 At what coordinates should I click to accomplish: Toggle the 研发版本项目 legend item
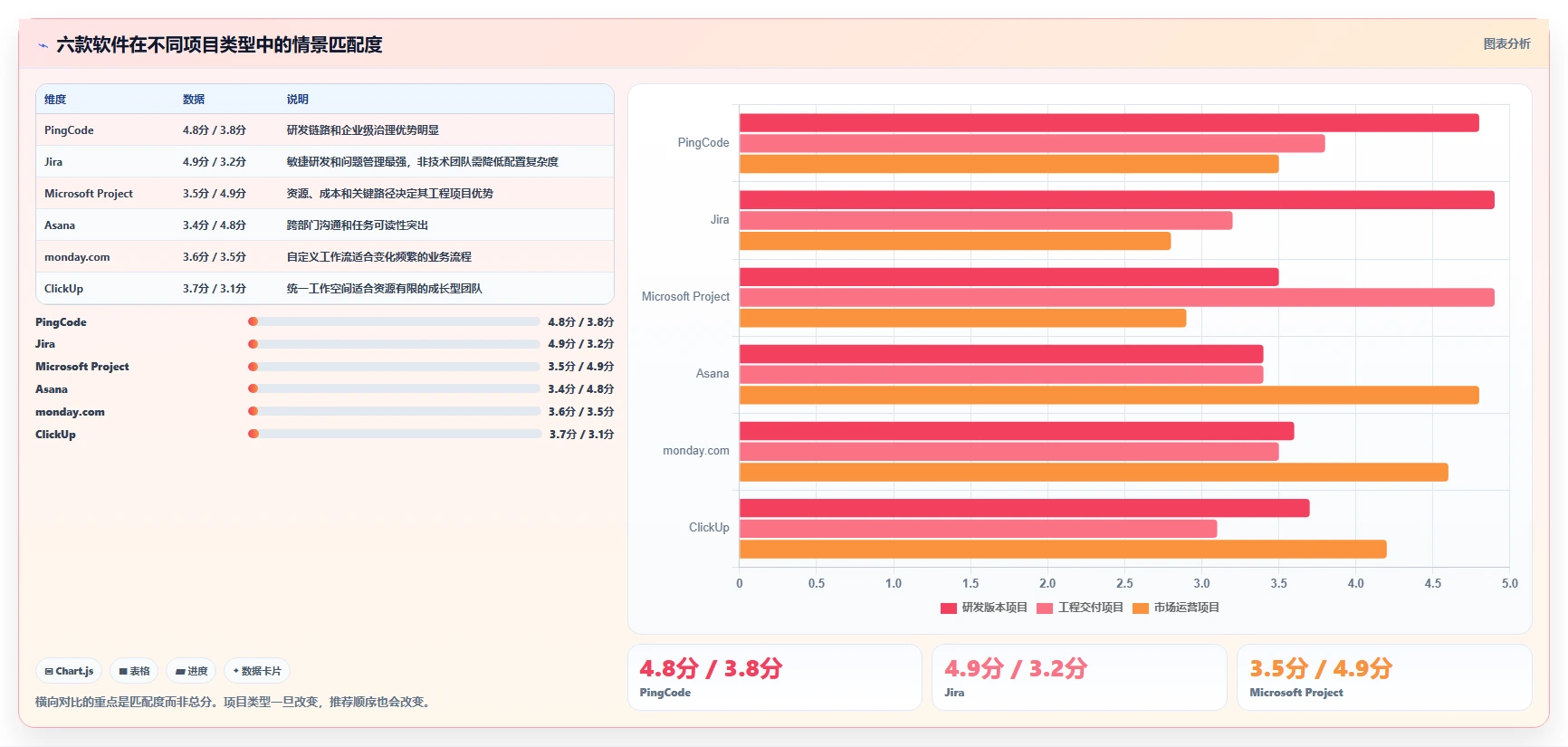point(984,608)
